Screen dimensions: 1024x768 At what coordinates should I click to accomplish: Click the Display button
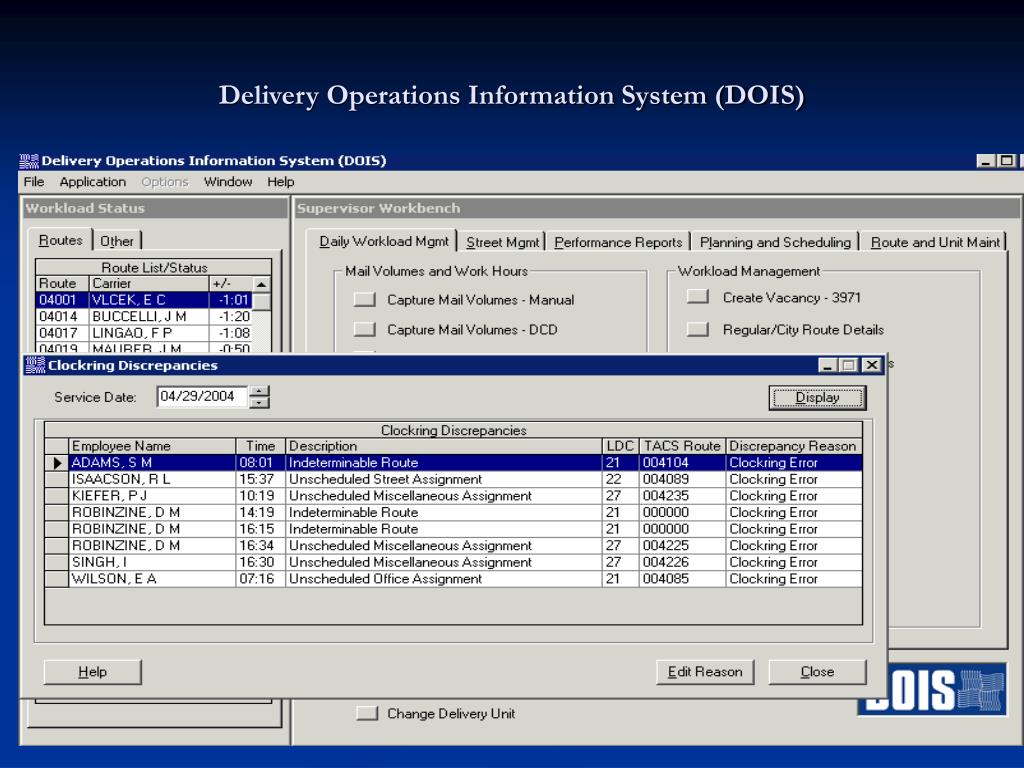(x=817, y=398)
